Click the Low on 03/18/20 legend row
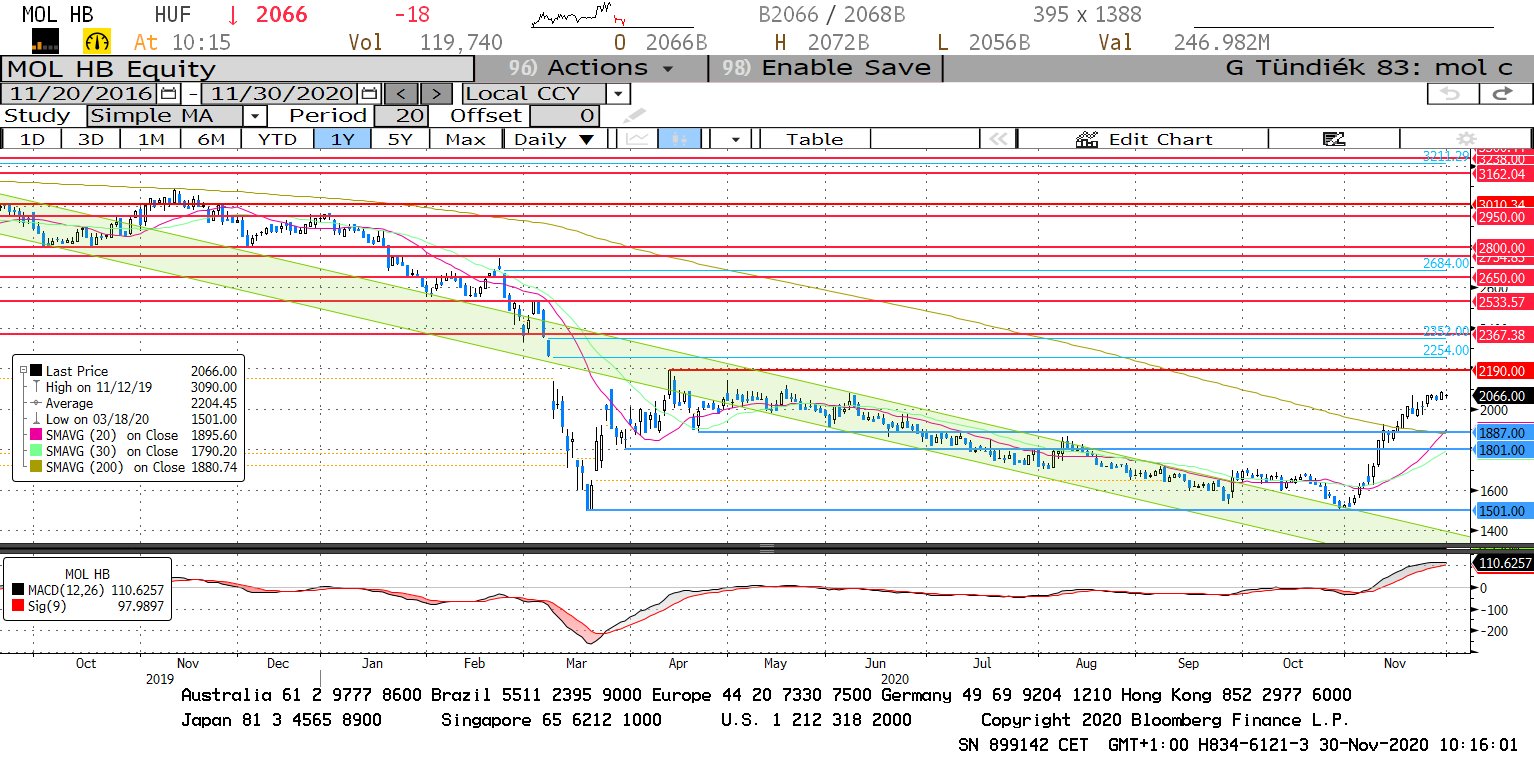The height and width of the screenshot is (774, 1534). click(x=135, y=419)
